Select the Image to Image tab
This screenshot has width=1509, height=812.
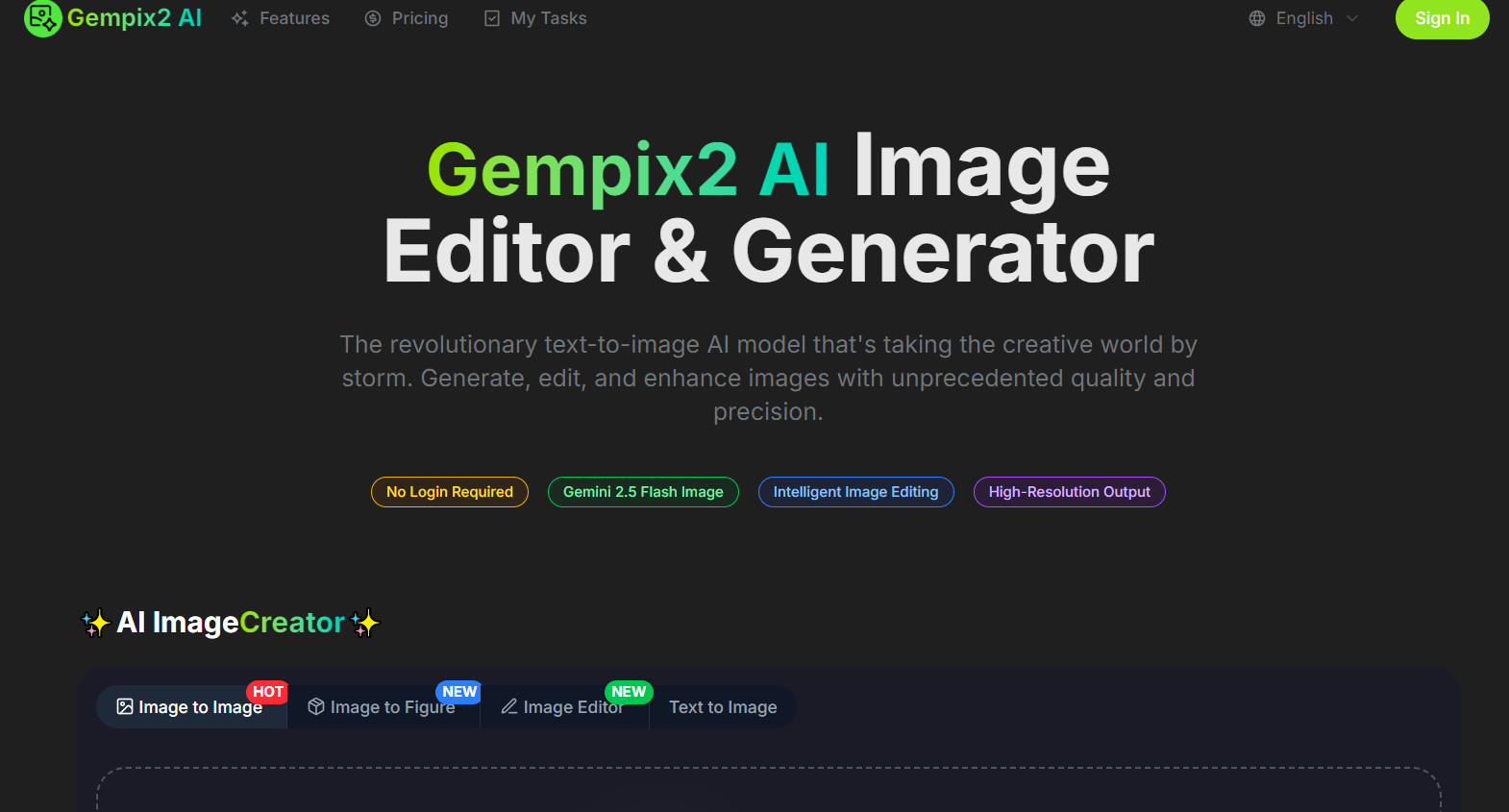point(191,707)
